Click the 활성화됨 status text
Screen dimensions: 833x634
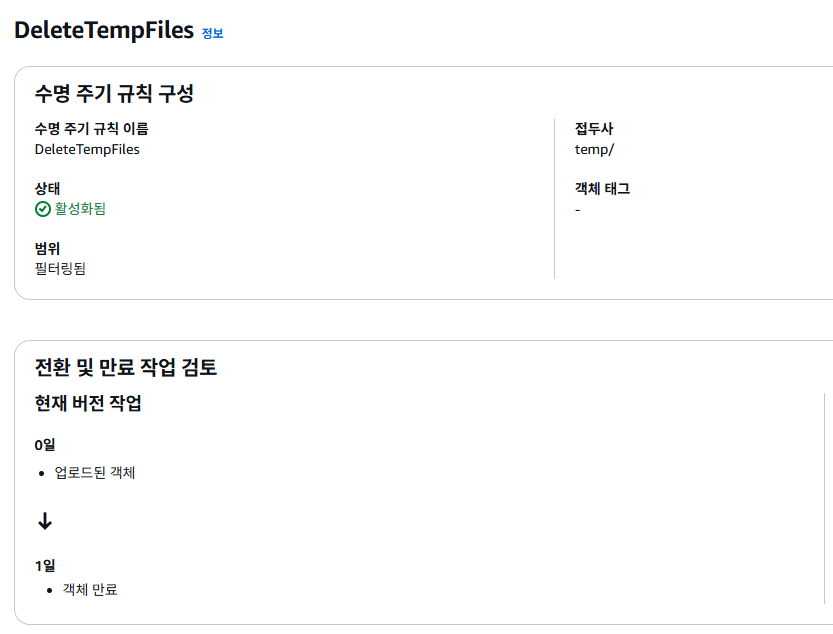80,209
